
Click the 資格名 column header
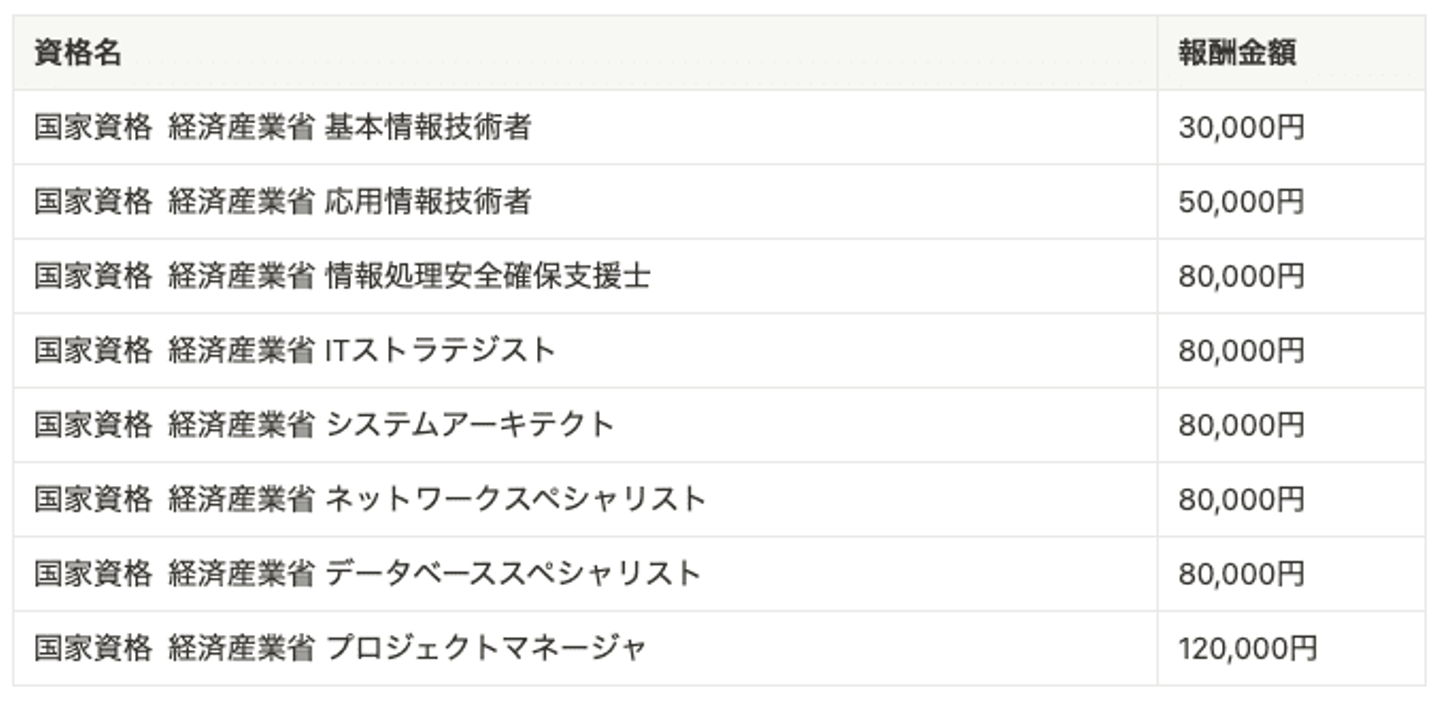[78, 53]
